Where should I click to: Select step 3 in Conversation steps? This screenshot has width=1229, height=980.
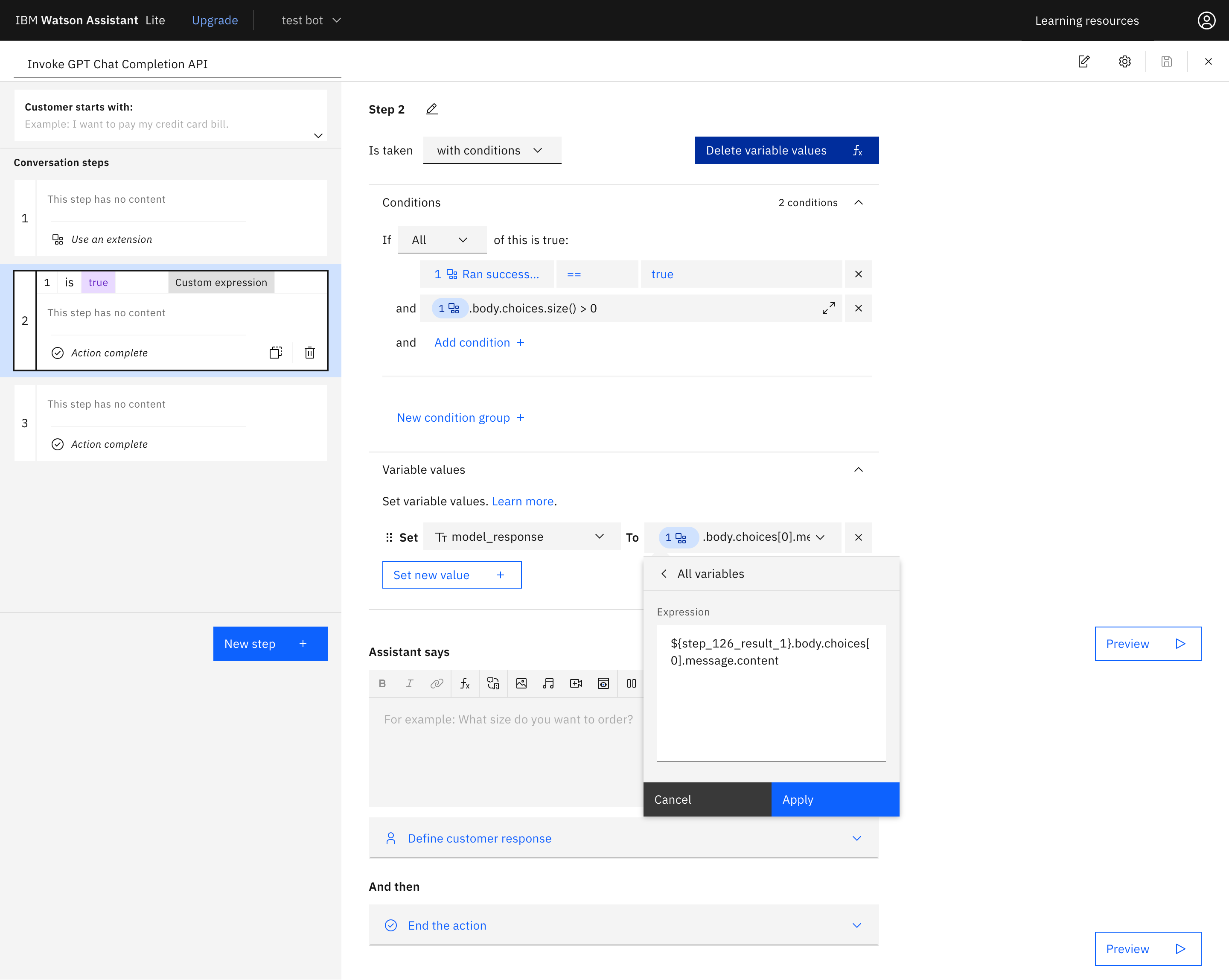point(171,423)
